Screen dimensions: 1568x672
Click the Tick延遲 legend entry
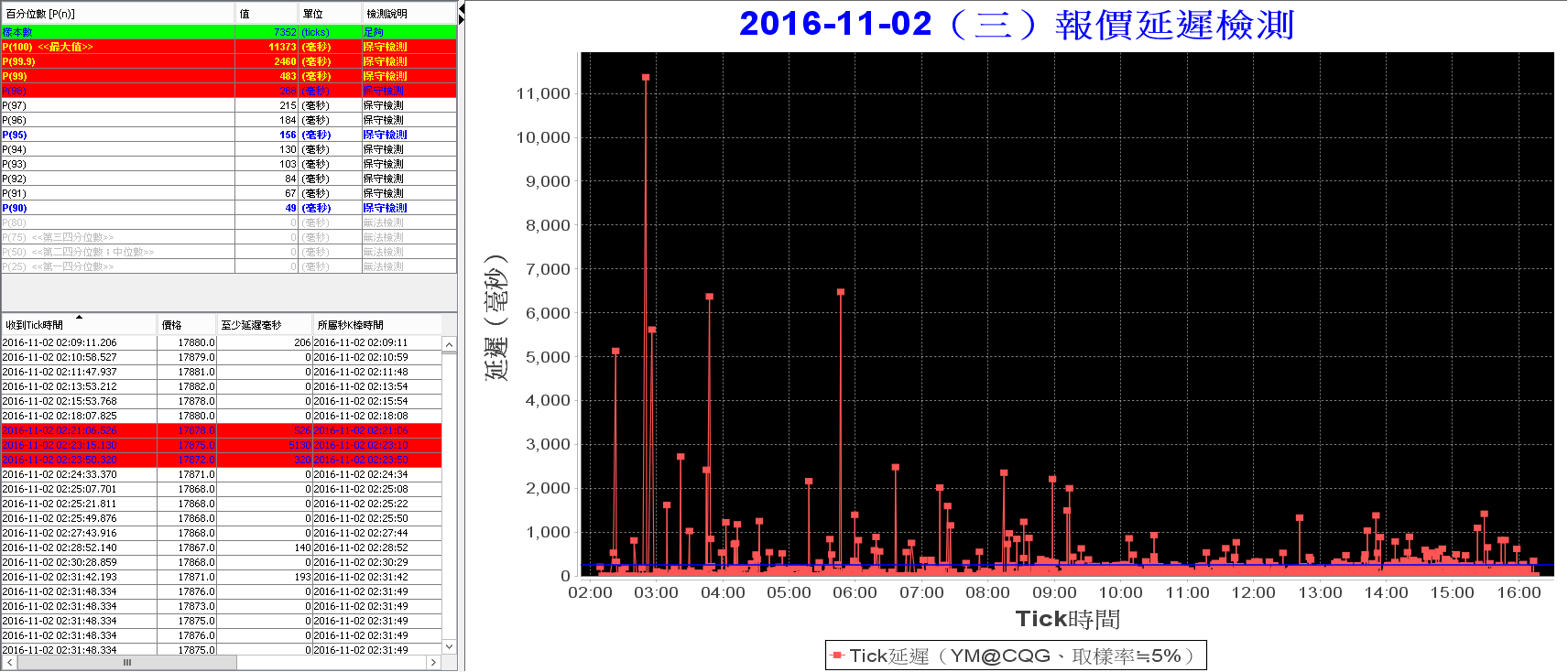click(x=1016, y=656)
